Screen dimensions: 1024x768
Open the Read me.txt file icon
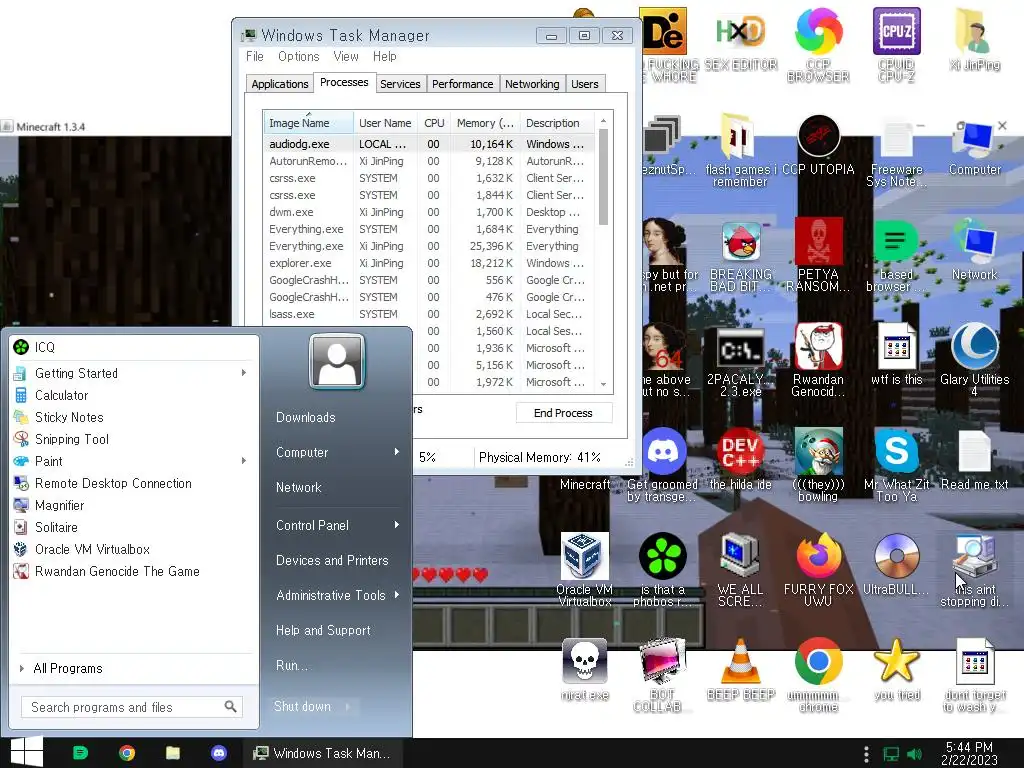point(974,458)
